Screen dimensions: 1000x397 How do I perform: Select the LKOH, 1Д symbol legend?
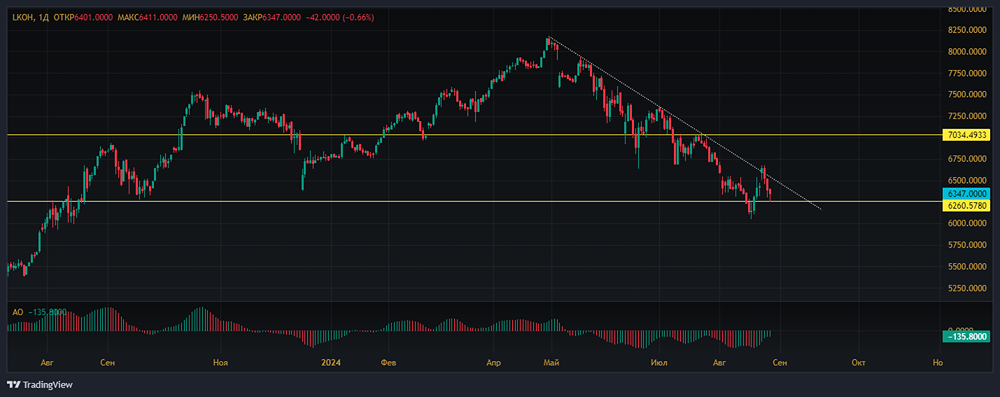point(31,18)
